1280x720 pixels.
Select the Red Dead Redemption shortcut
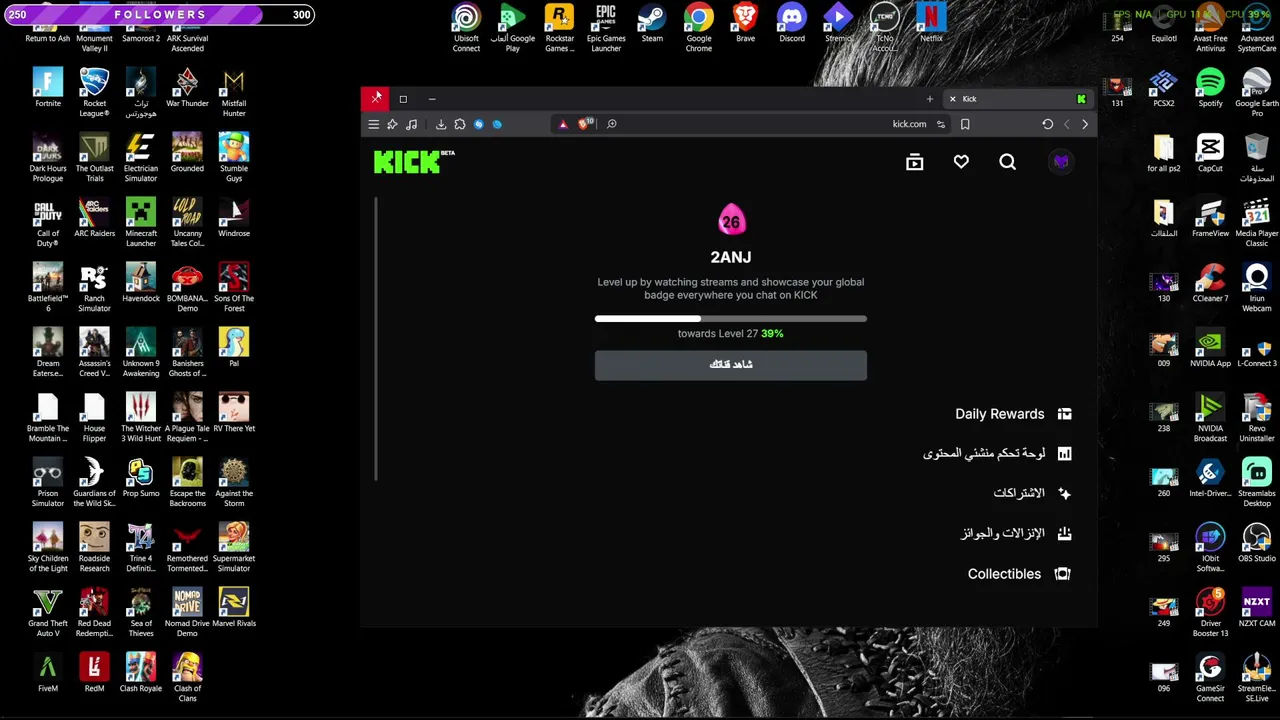(x=94, y=613)
